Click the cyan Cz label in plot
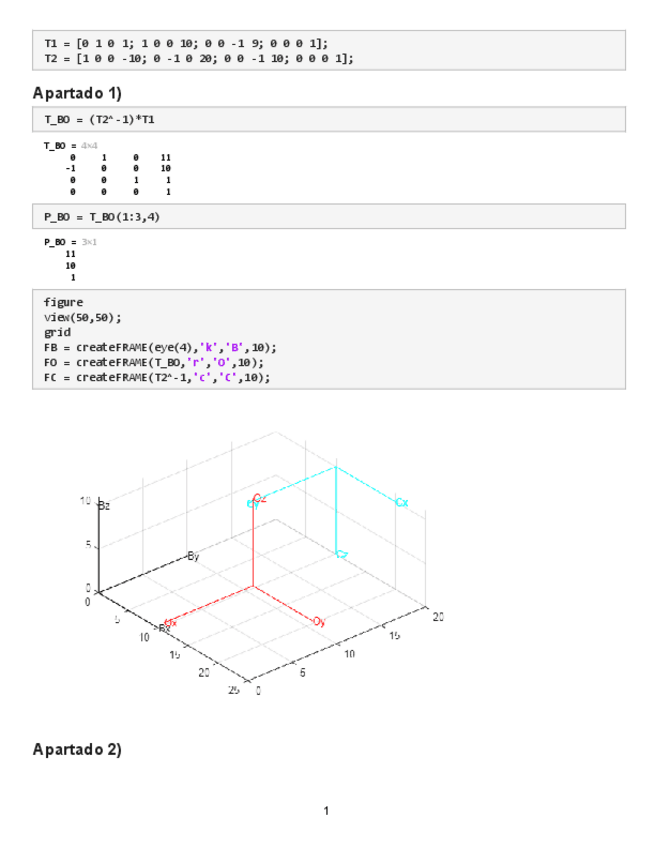Viewport: 655px width, 848px height. point(342,554)
